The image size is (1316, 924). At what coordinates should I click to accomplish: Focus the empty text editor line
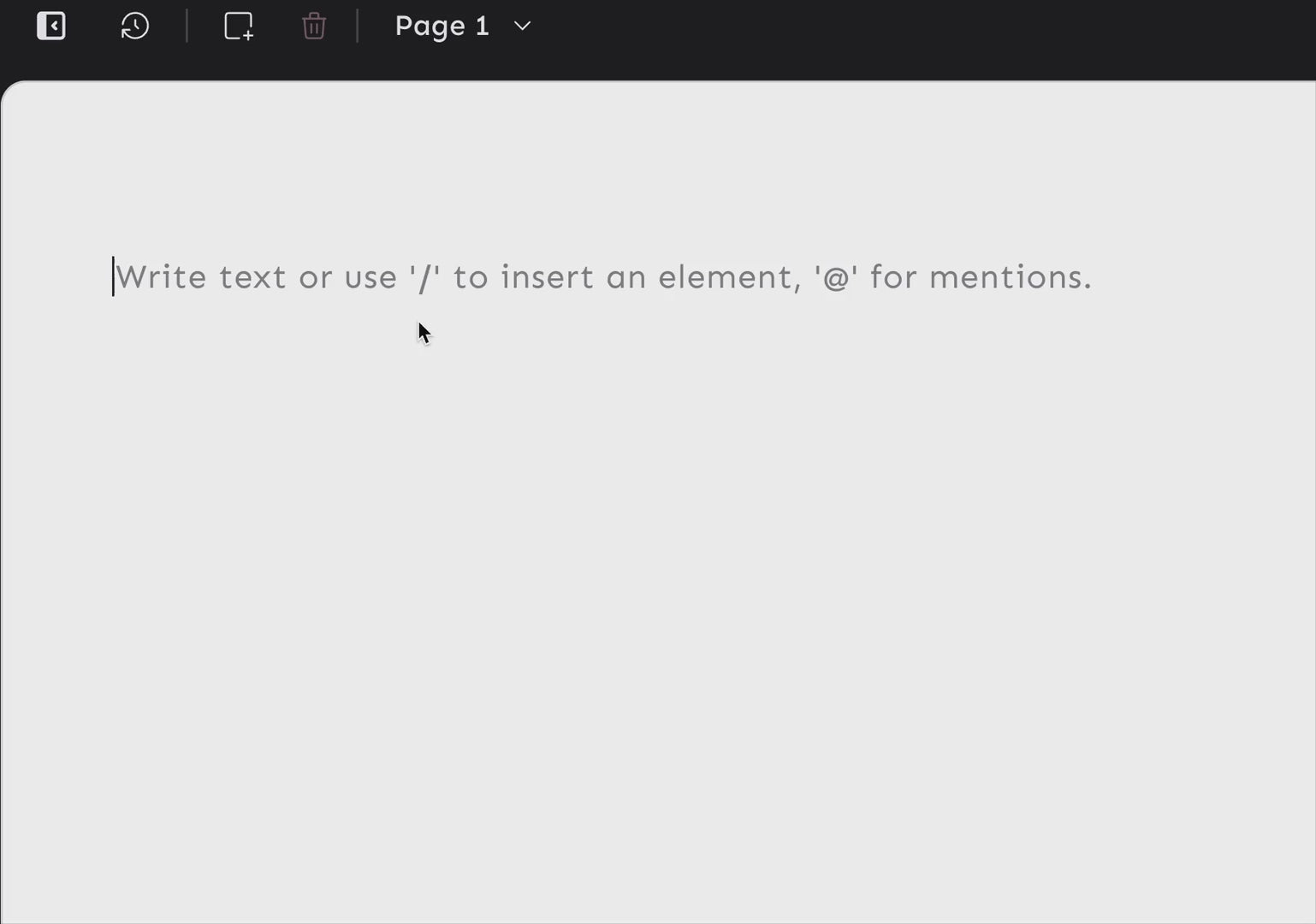pyautogui.click(x=603, y=277)
